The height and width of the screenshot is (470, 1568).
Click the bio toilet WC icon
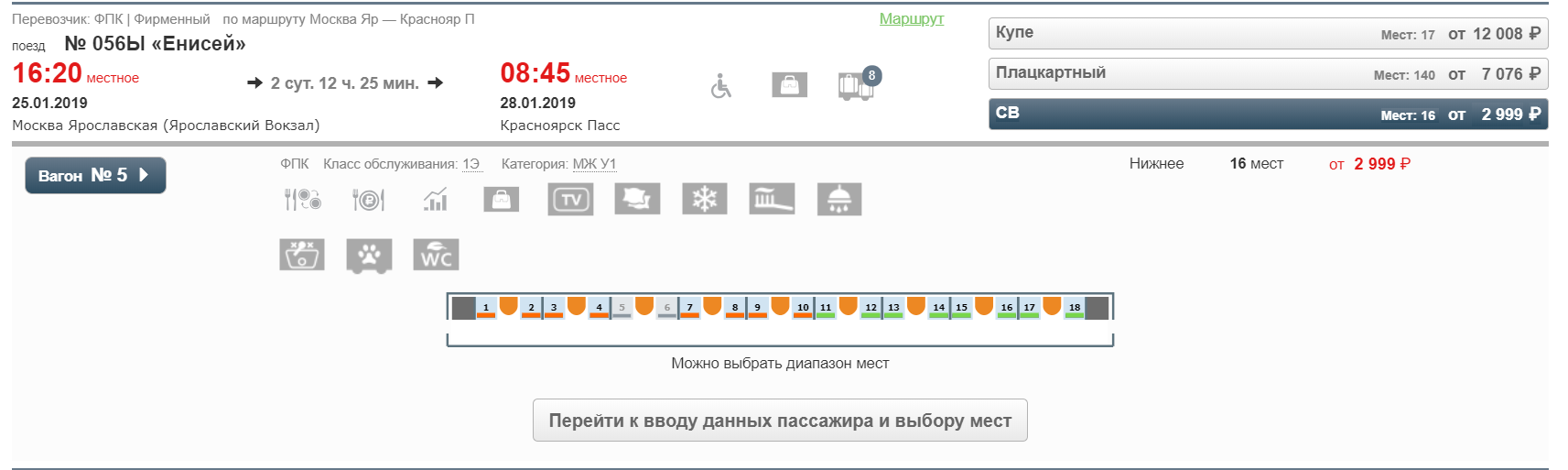pyautogui.click(x=436, y=255)
